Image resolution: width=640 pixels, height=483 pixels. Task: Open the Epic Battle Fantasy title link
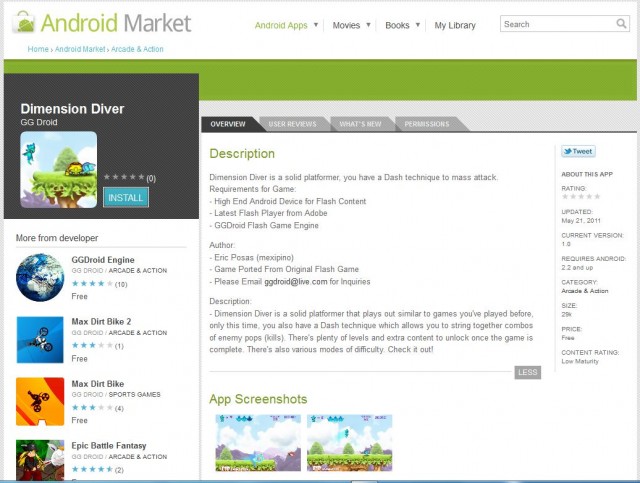(109, 445)
